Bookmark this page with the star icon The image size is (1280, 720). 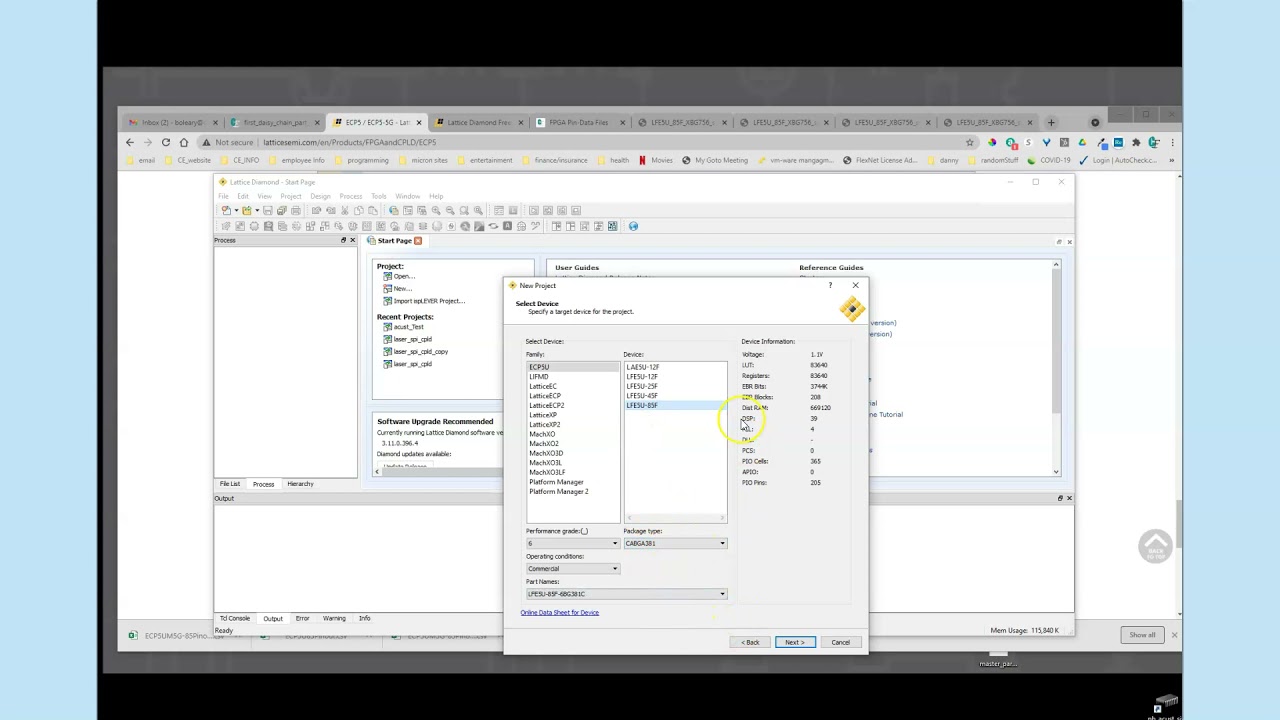tap(969, 142)
